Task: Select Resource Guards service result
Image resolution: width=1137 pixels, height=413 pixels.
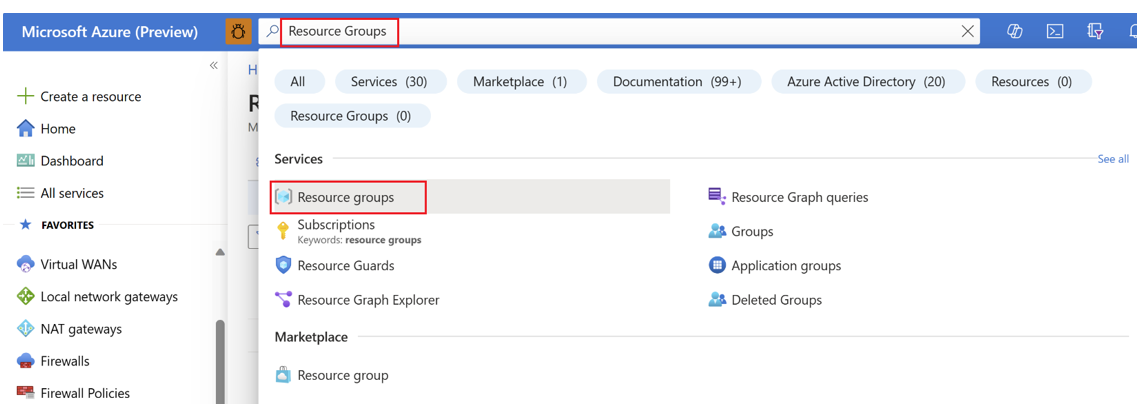Action: pyautogui.click(x=345, y=266)
